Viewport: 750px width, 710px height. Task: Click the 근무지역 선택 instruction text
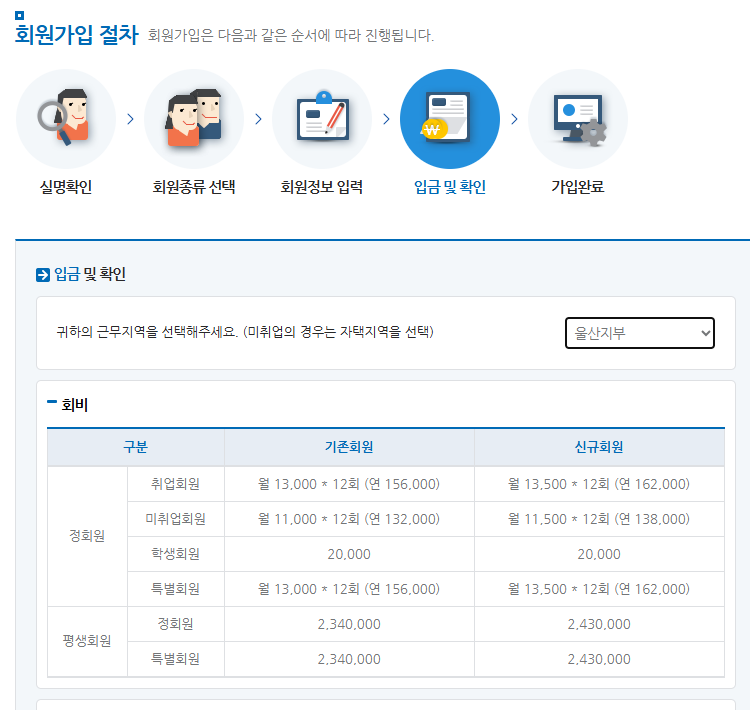click(x=245, y=332)
